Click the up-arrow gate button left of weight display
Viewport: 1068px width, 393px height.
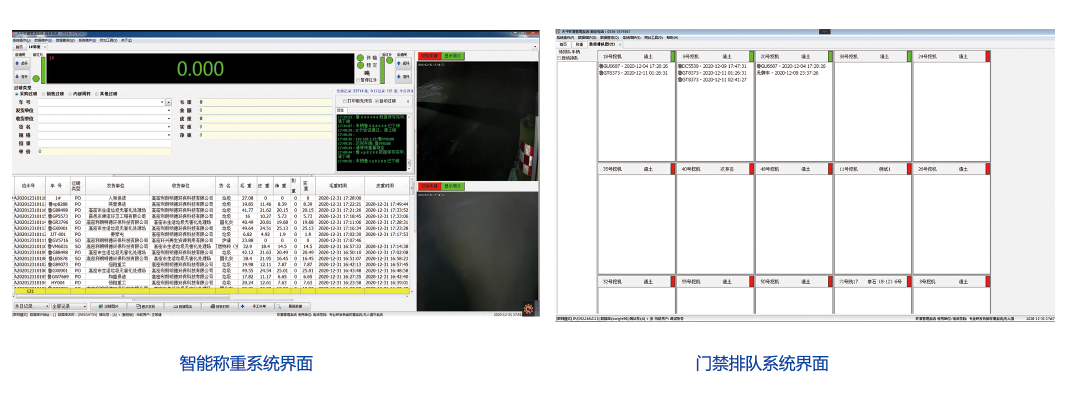pos(22,63)
